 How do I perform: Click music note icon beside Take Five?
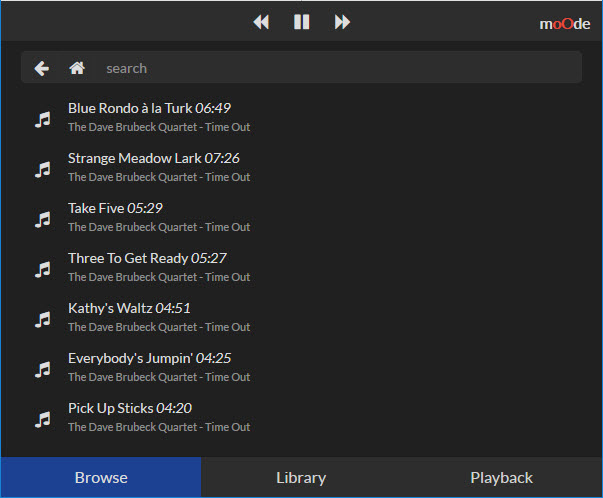click(43, 219)
